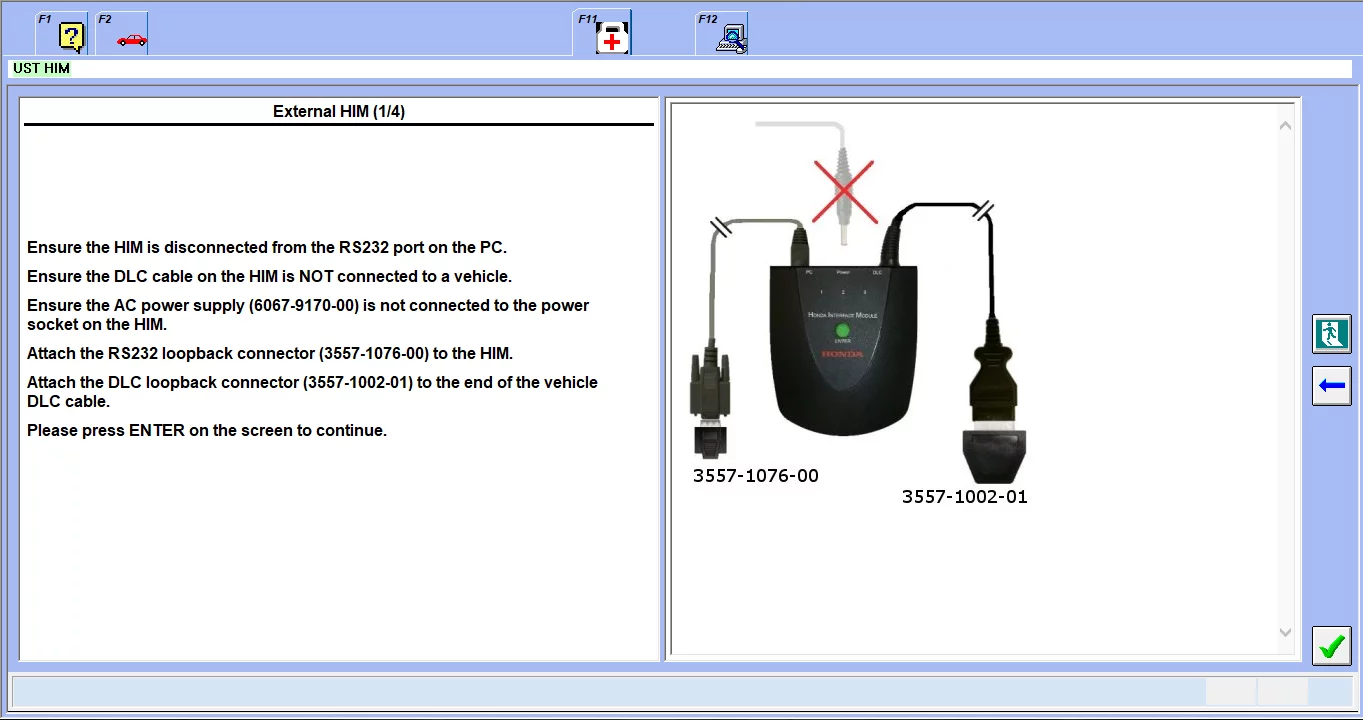Click the down arrow on the image scrollbar
The width and height of the screenshot is (1363, 723).
(x=1285, y=632)
